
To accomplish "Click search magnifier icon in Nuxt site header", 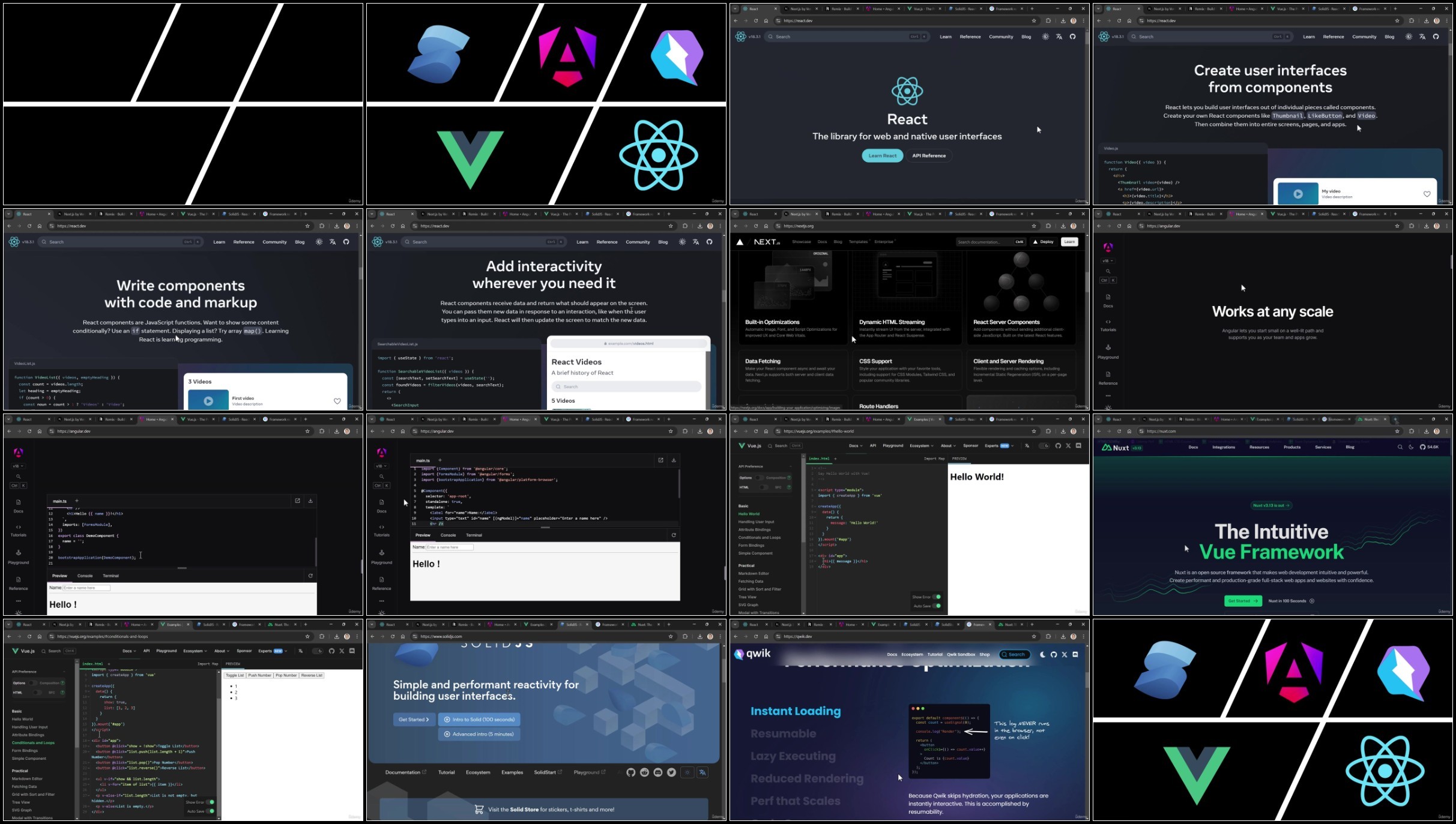I will point(1400,447).
